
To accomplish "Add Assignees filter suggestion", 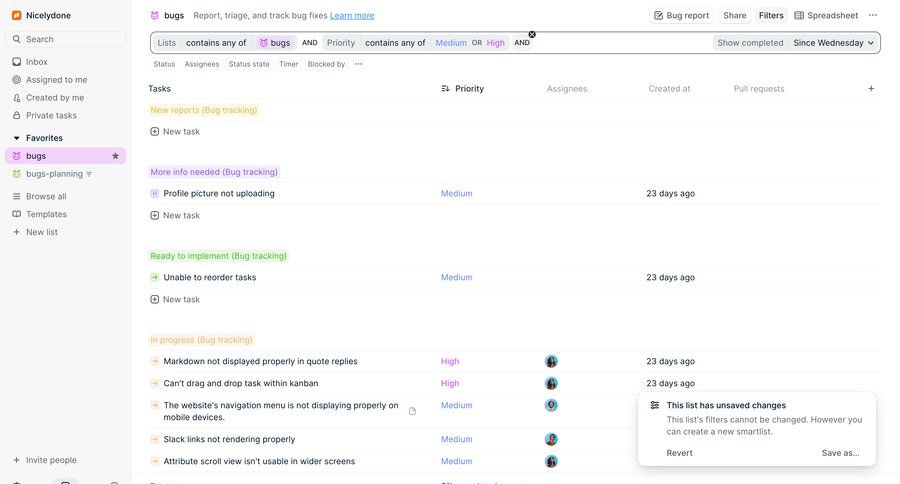I will click(x=201, y=64).
